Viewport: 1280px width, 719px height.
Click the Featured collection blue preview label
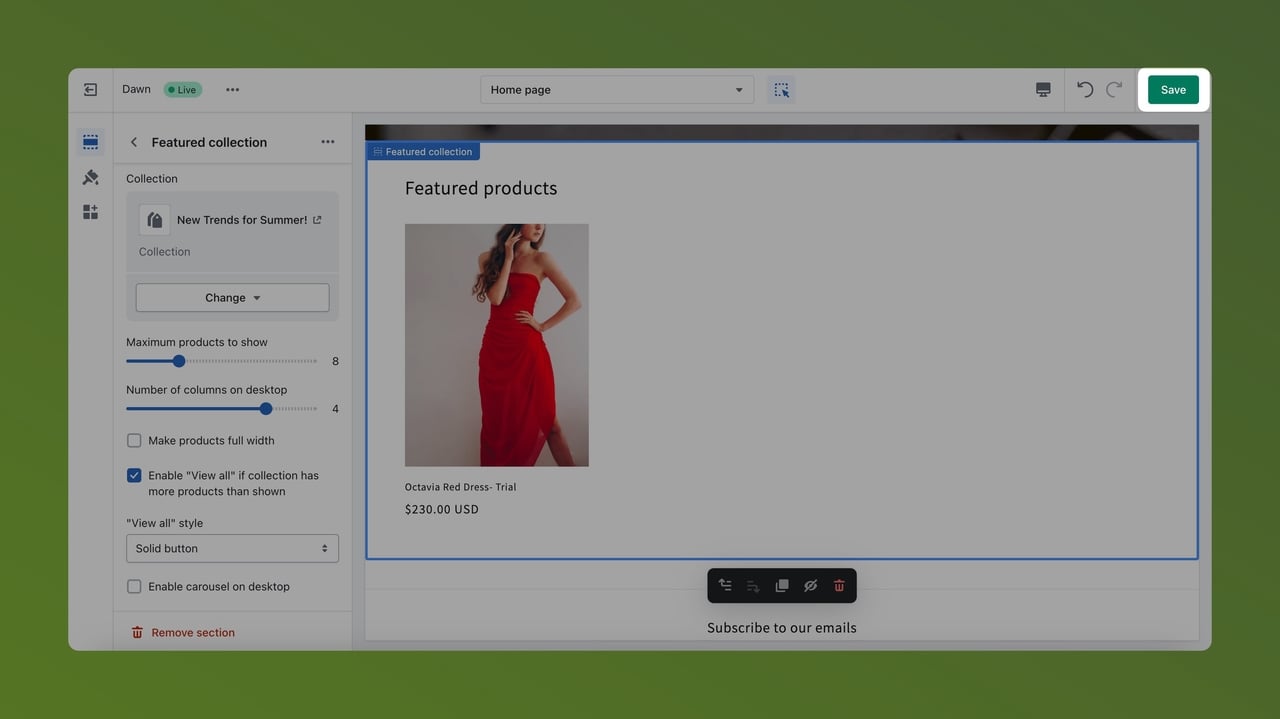[x=422, y=152]
